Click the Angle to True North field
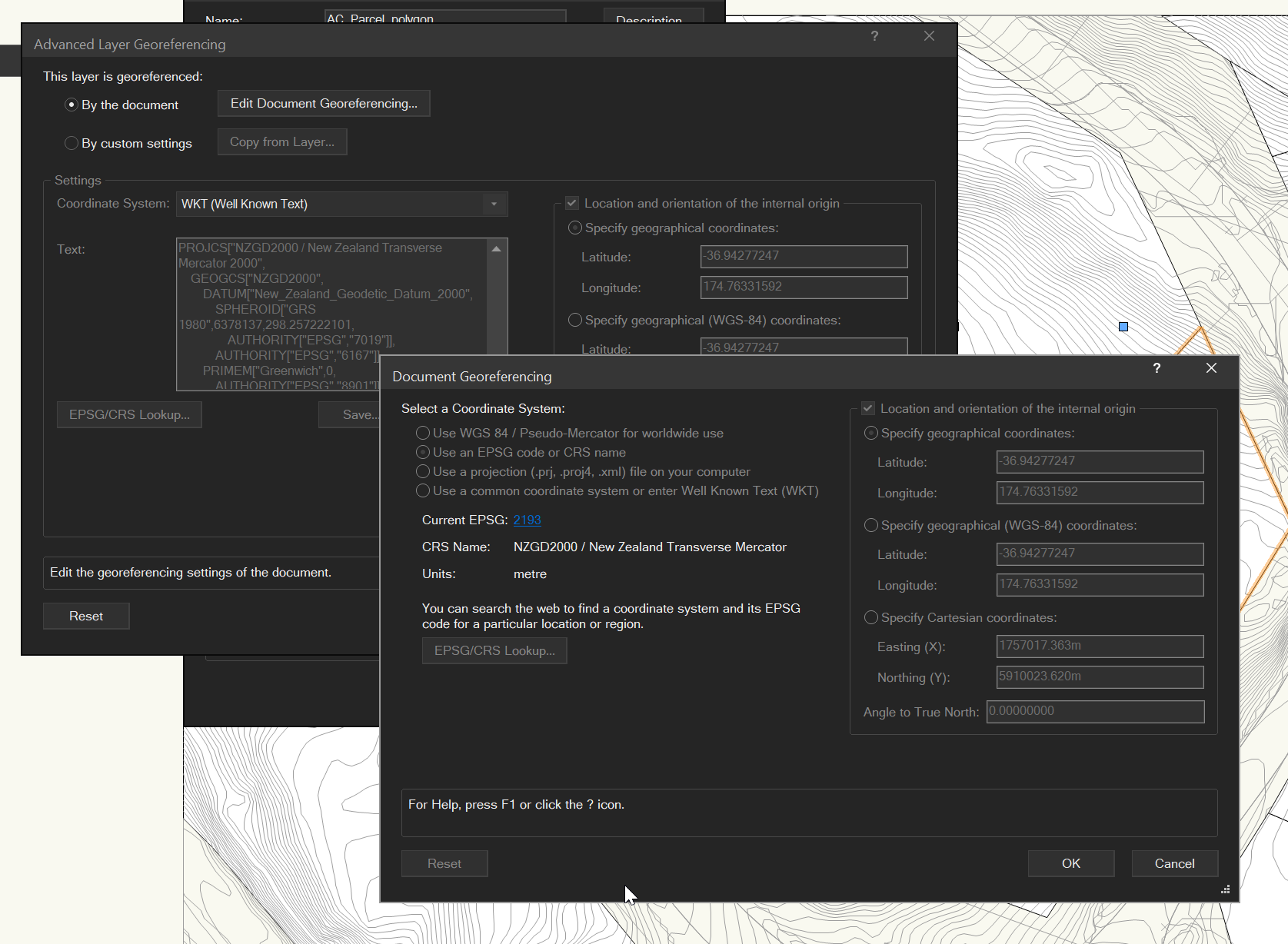 tap(1095, 712)
